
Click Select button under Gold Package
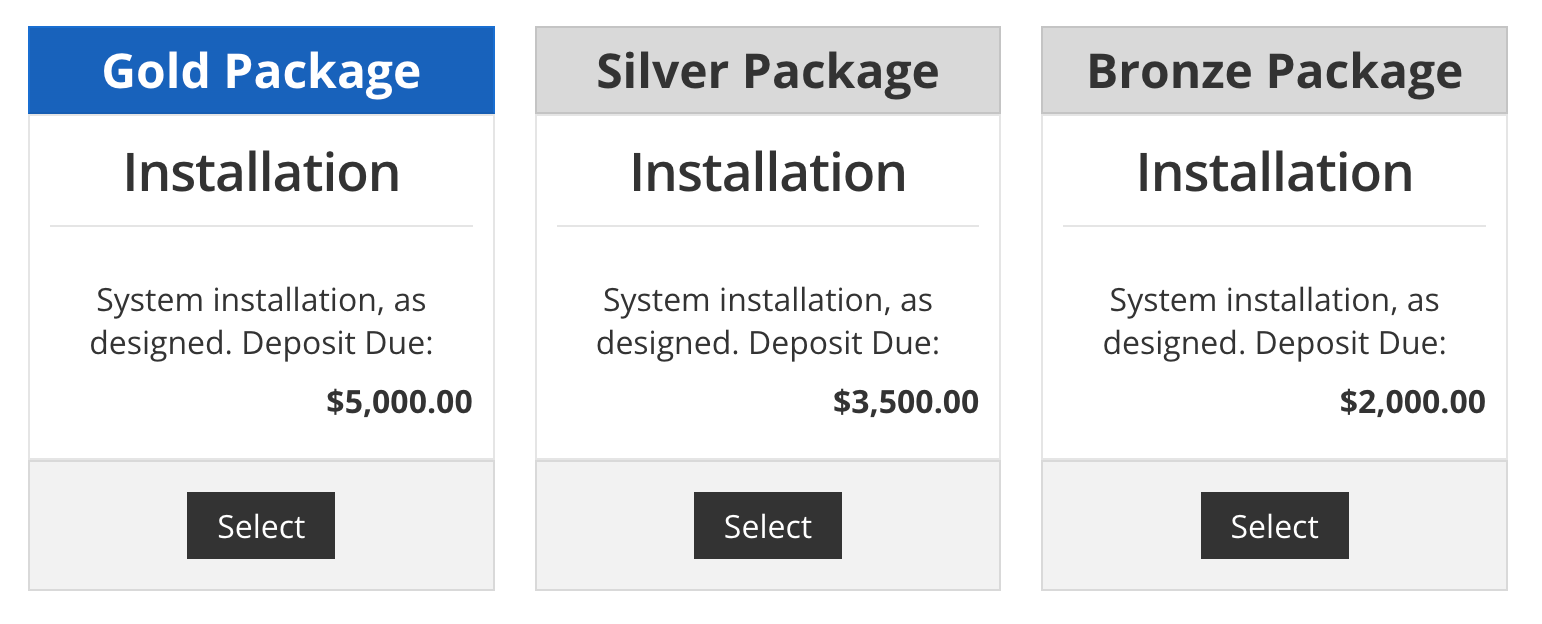pyautogui.click(x=261, y=526)
